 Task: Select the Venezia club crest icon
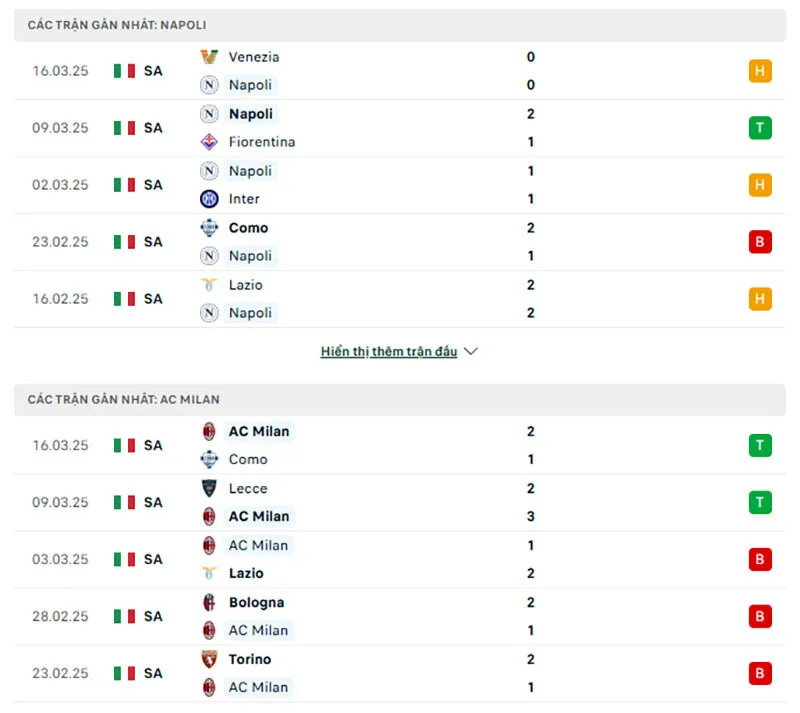tap(211, 57)
